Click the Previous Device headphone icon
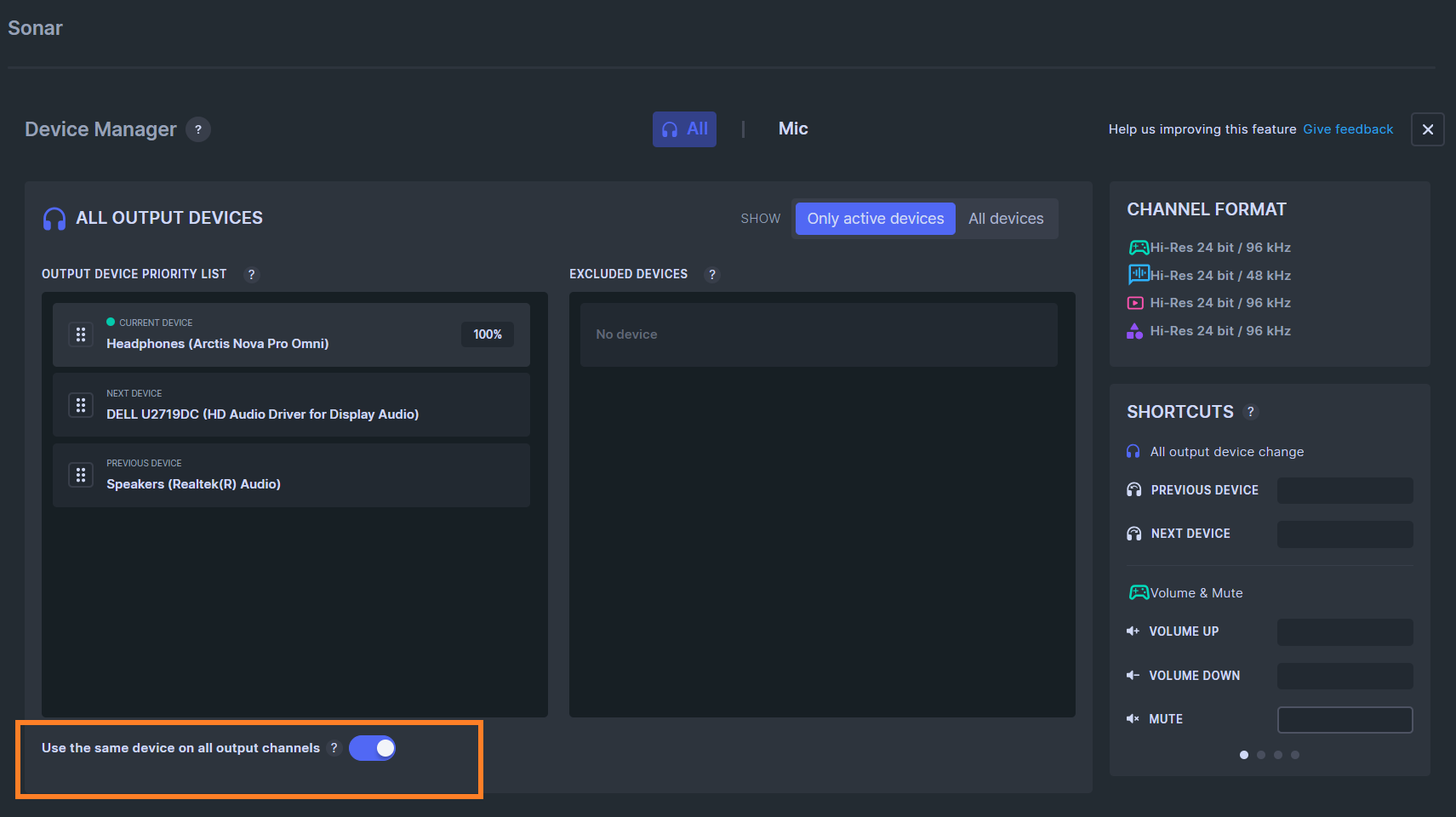1456x817 pixels. point(1134,489)
